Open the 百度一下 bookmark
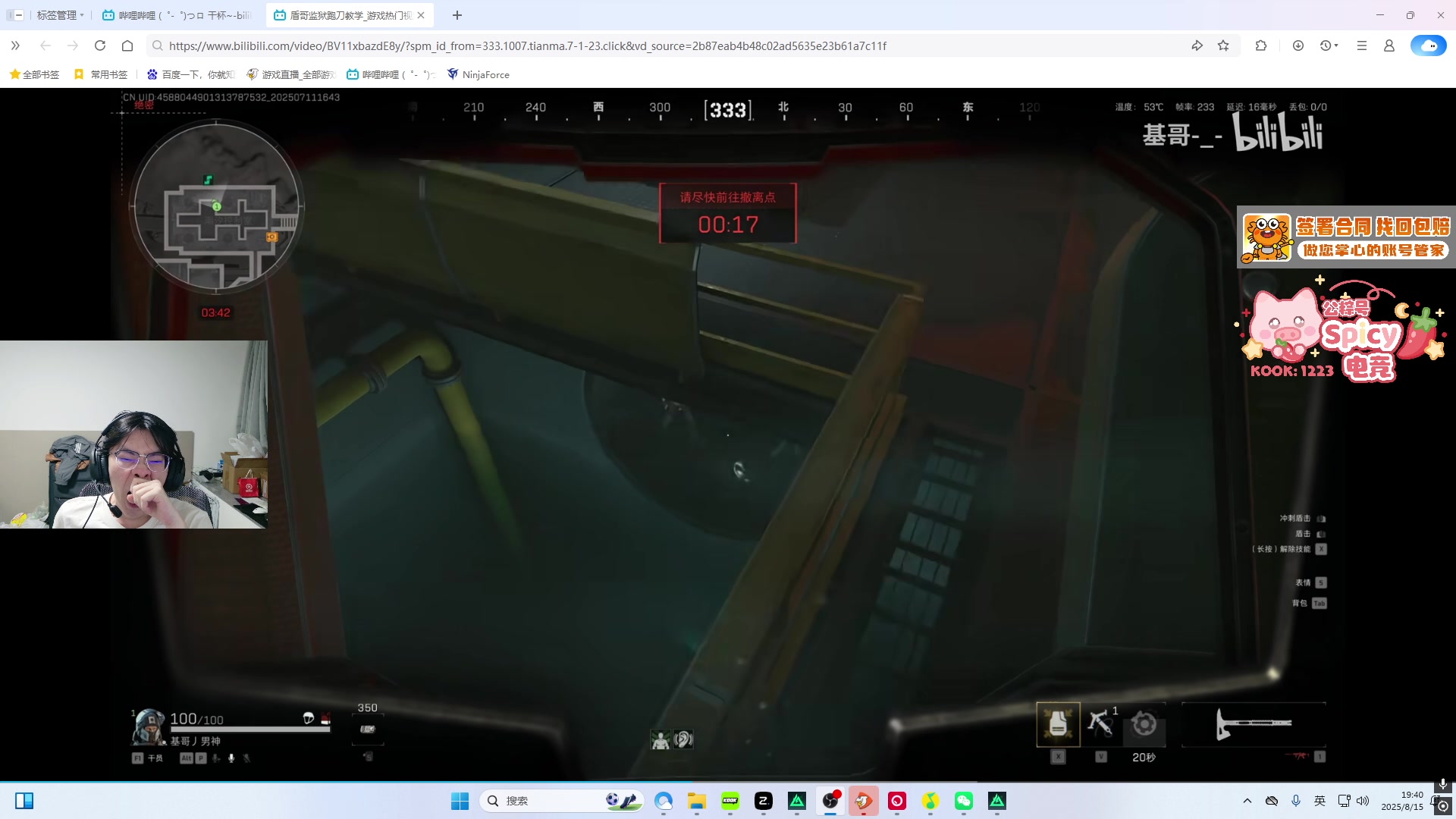This screenshot has width=1456, height=819. [191, 74]
